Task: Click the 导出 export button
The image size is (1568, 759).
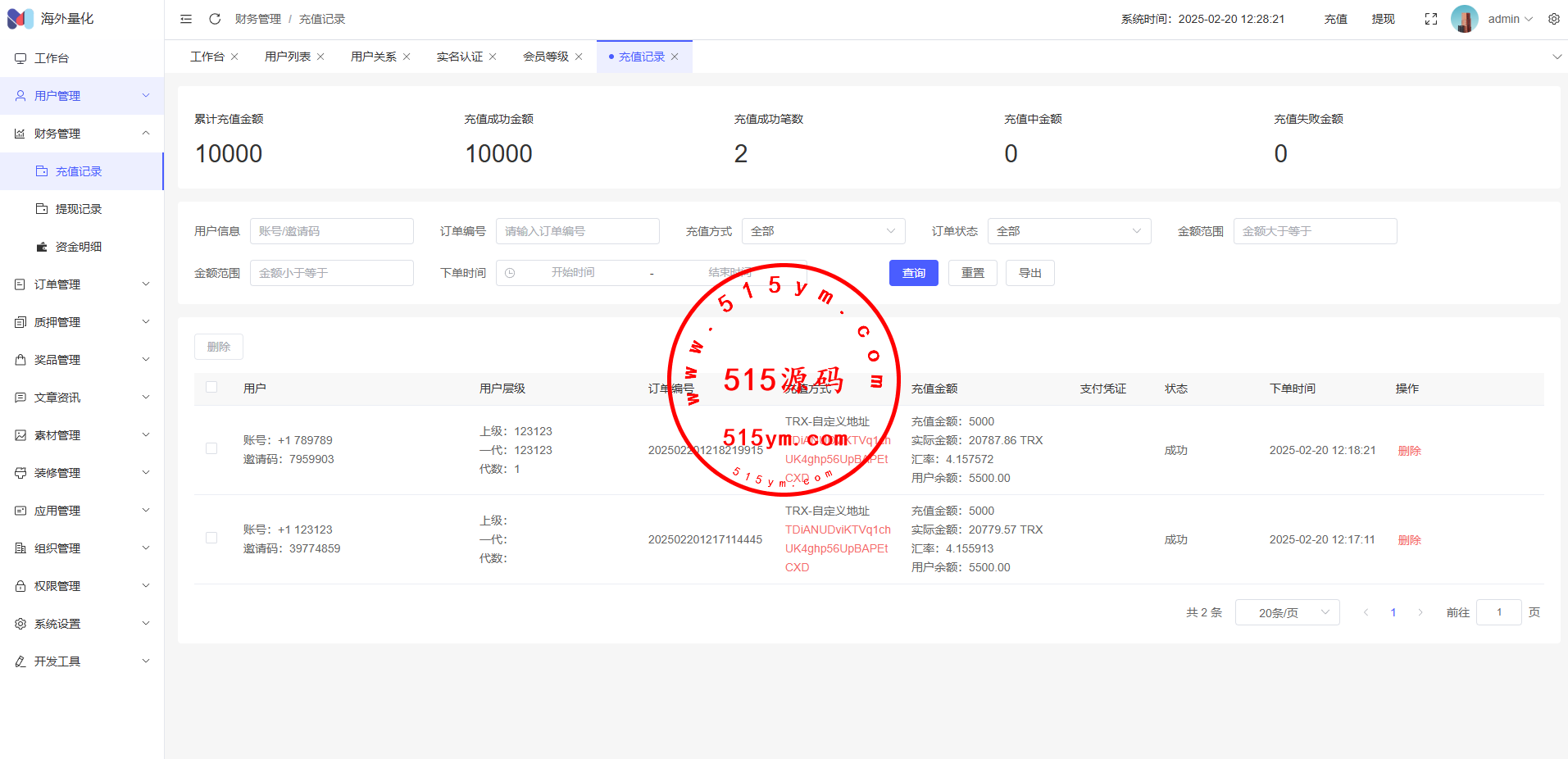Action: click(x=1029, y=273)
